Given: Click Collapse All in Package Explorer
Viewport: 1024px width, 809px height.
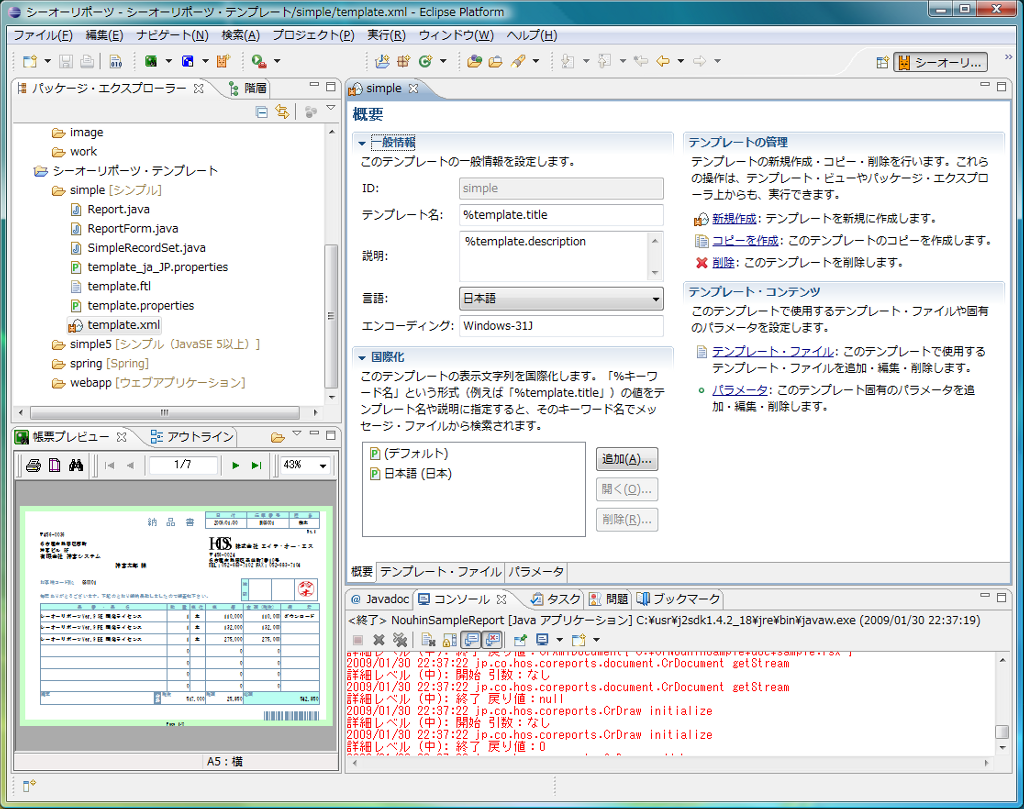Looking at the screenshot, I should click(x=262, y=112).
